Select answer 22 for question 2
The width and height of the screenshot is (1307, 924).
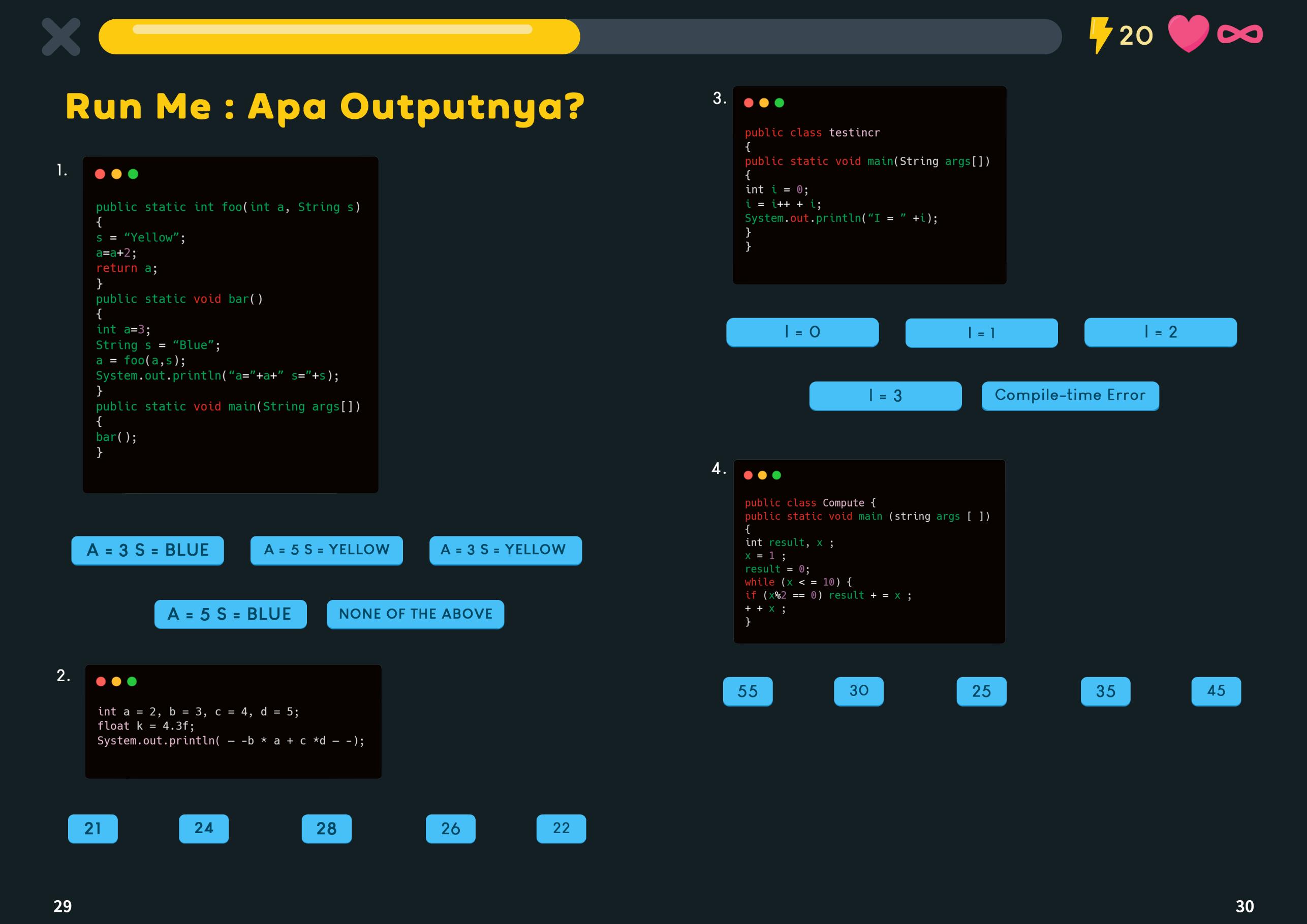(x=561, y=829)
